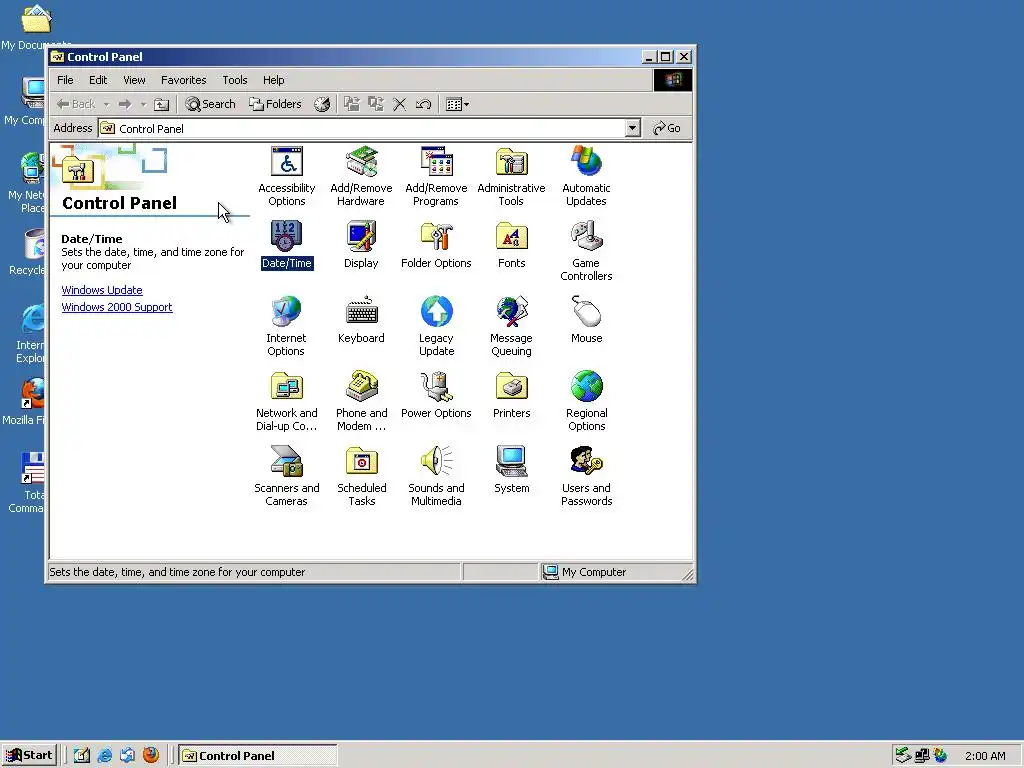The width and height of the screenshot is (1024, 768).
Task: Click the Copy To toolbar icon
Action: [x=376, y=104]
